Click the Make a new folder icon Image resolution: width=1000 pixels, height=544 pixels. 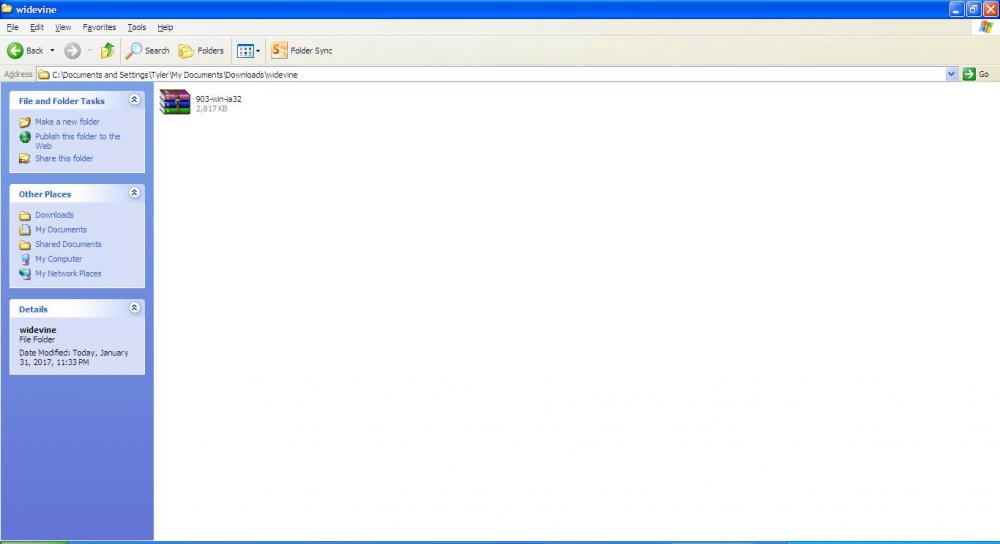[x=25, y=122]
